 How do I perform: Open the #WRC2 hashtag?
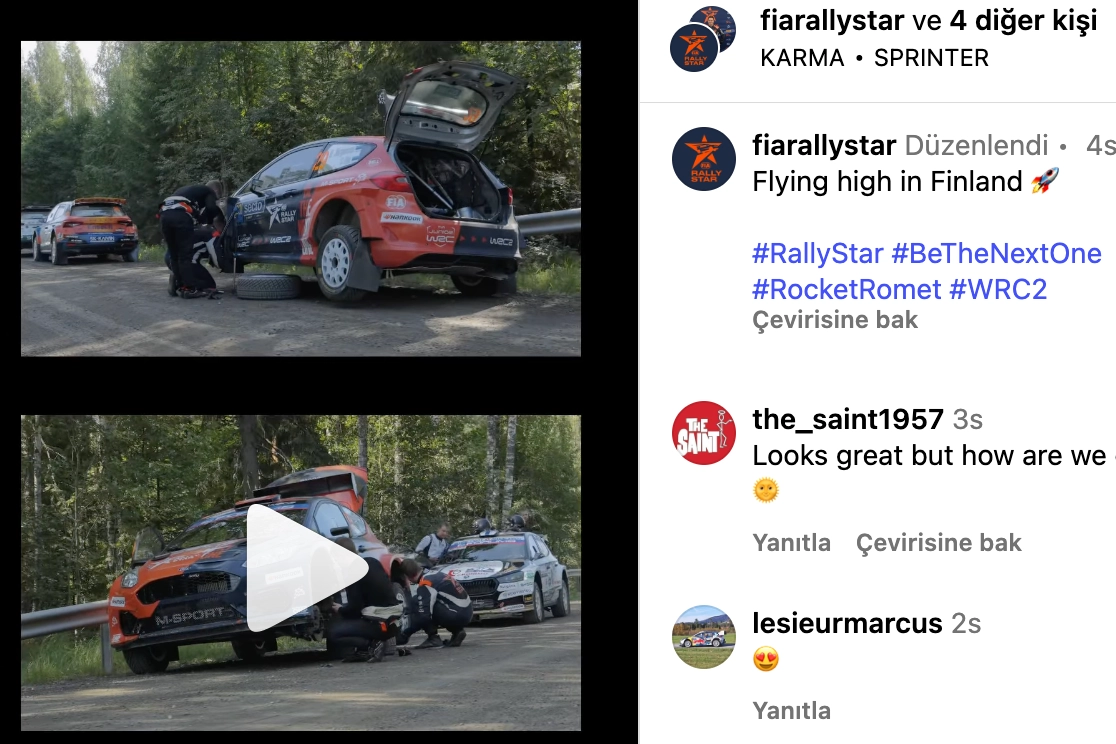pyautogui.click(x=998, y=289)
